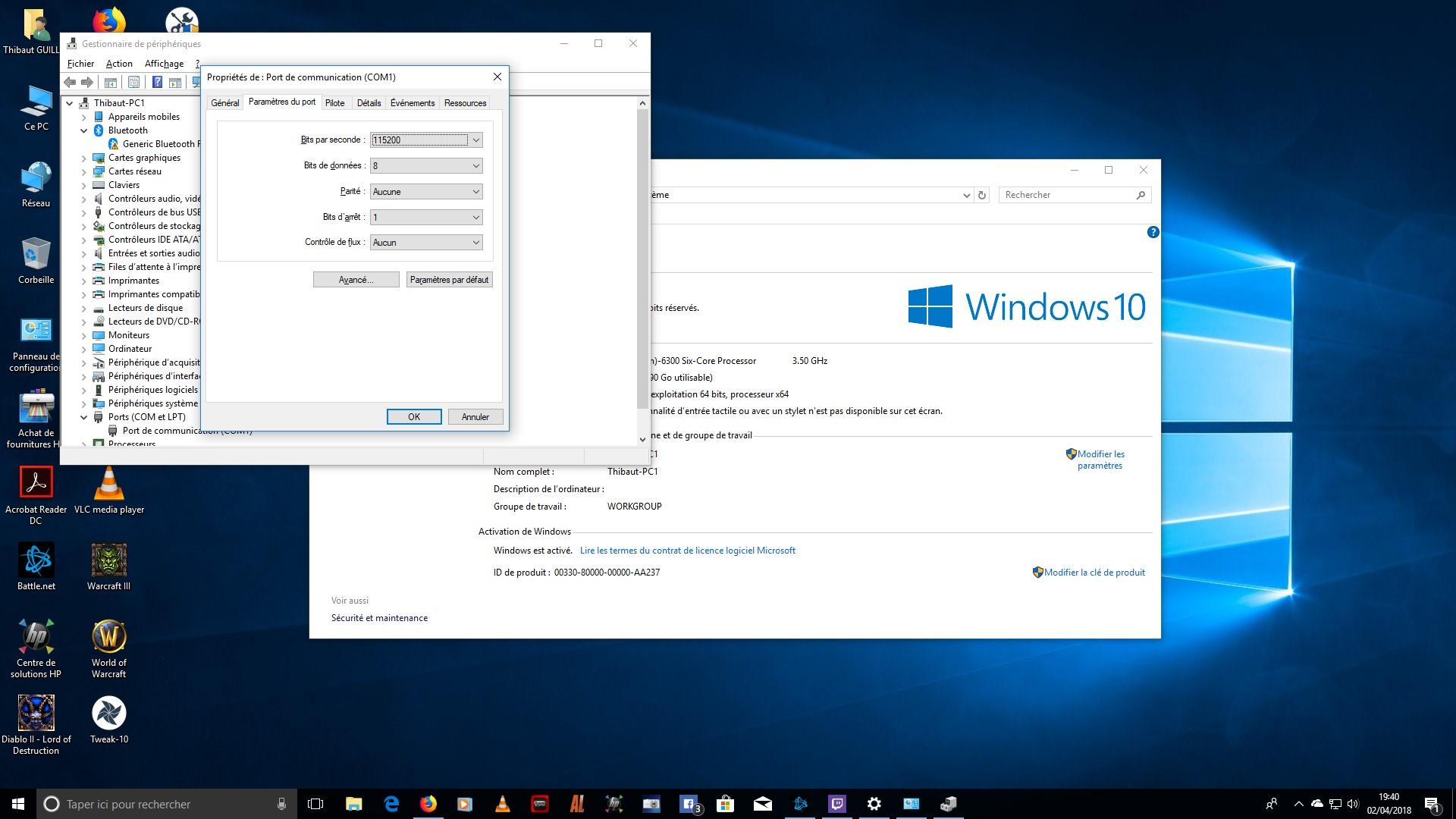This screenshot has width=1456, height=819.
Task: Open the Bits par seconde dropdown
Action: tap(426, 140)
